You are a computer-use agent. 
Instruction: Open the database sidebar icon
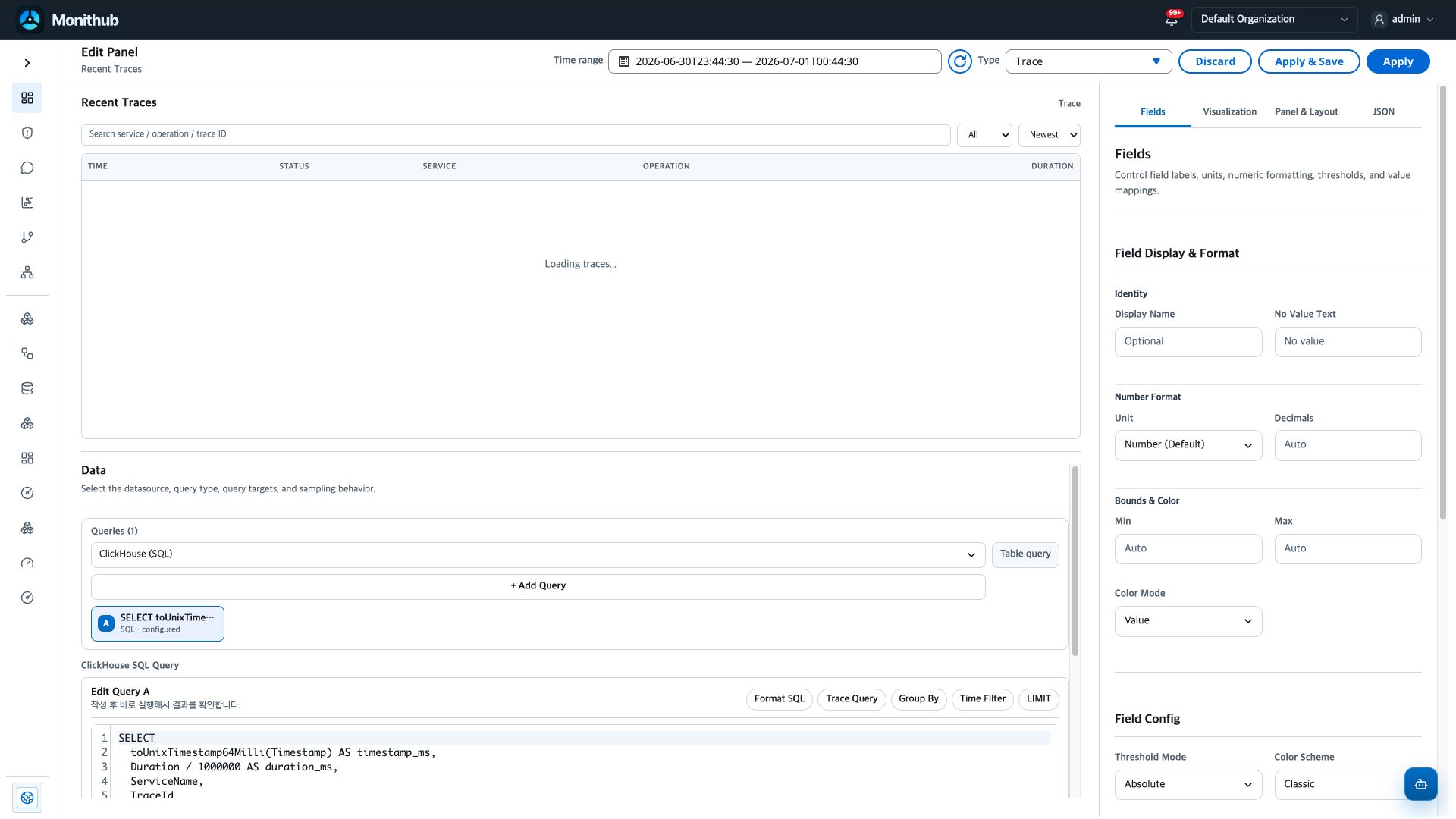(27, 388)
